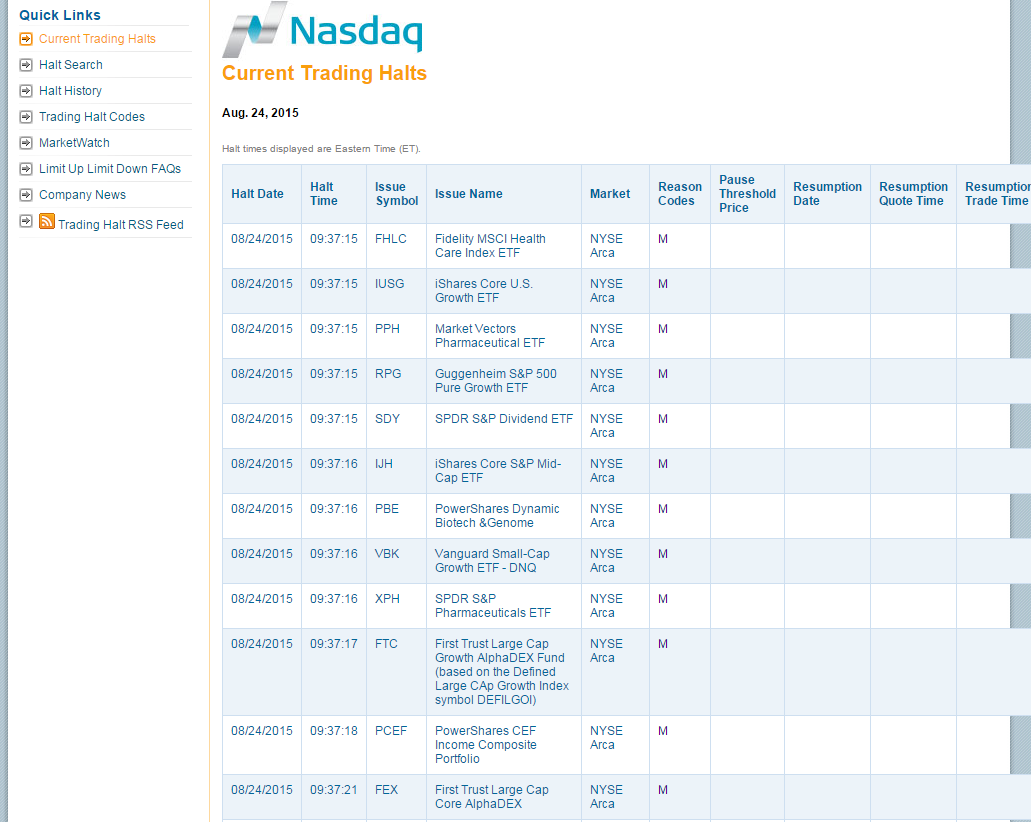Image resolution: width=1031 pixels, height=822 pixels.
Task: Click the arrow icon next to Company News
Action: click(26, 195)
